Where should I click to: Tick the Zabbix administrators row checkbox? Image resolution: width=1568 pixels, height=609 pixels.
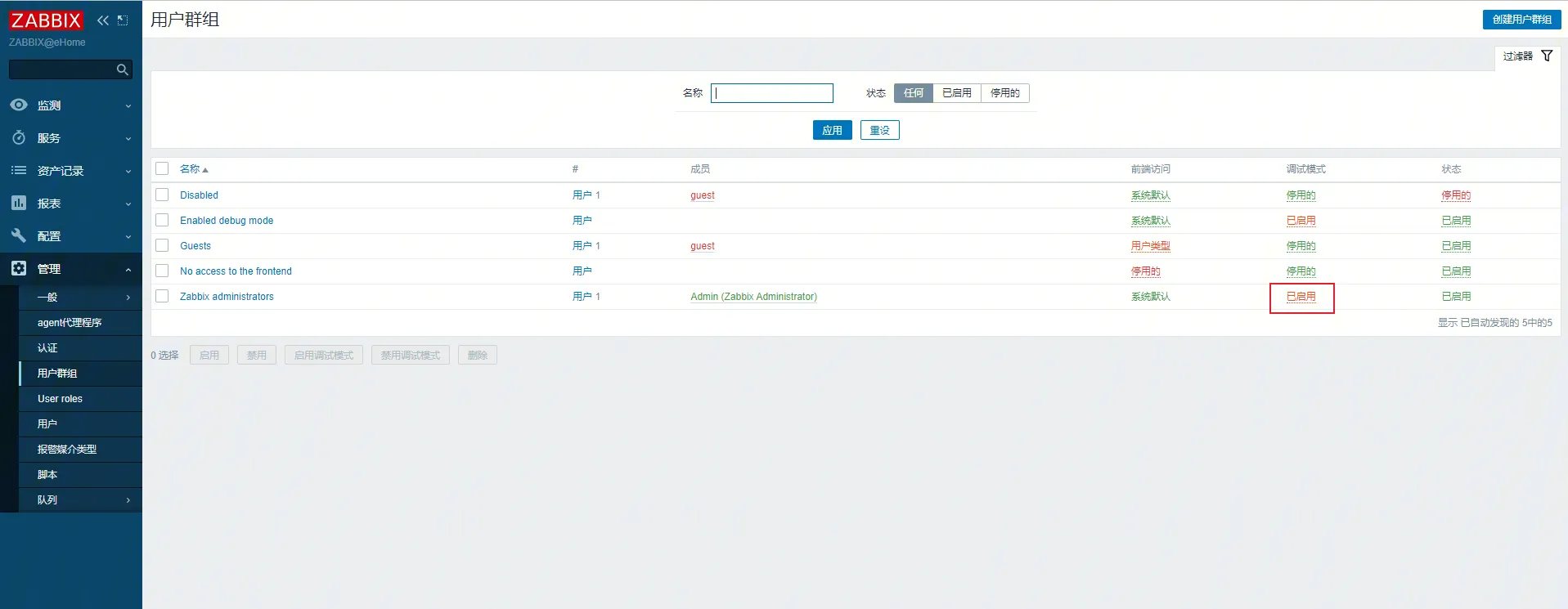[x=162, y=296]
